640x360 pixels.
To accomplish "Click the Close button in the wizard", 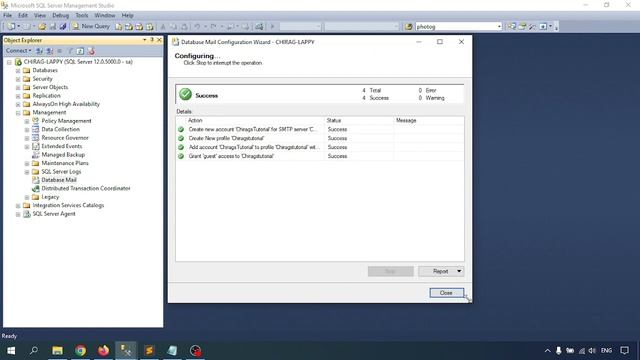I will [446, 293].
